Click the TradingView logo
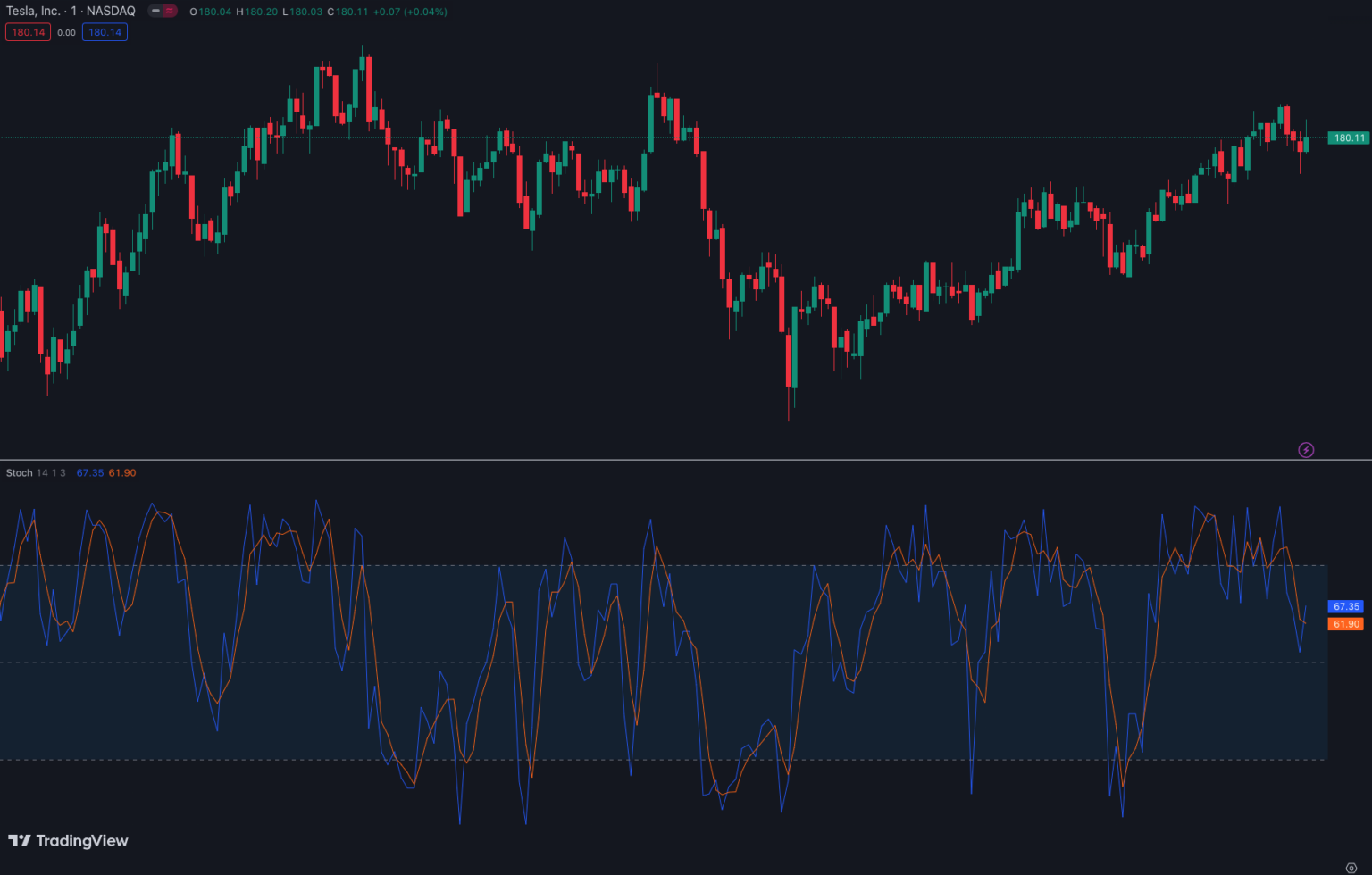Viewport: 1372px width, 875px height. [67, 840]
